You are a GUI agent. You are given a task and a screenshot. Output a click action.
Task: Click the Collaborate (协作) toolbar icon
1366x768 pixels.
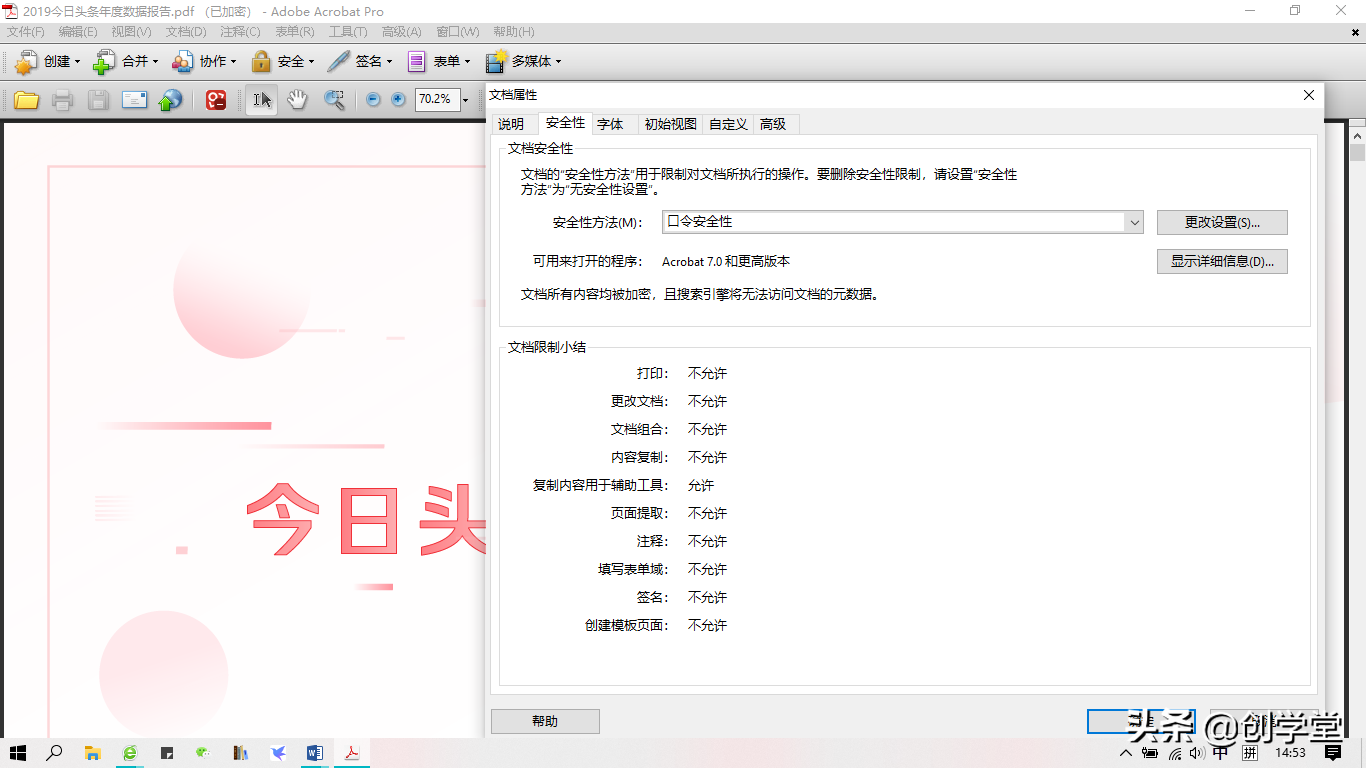pyautogui.click(x=182, y=62)
